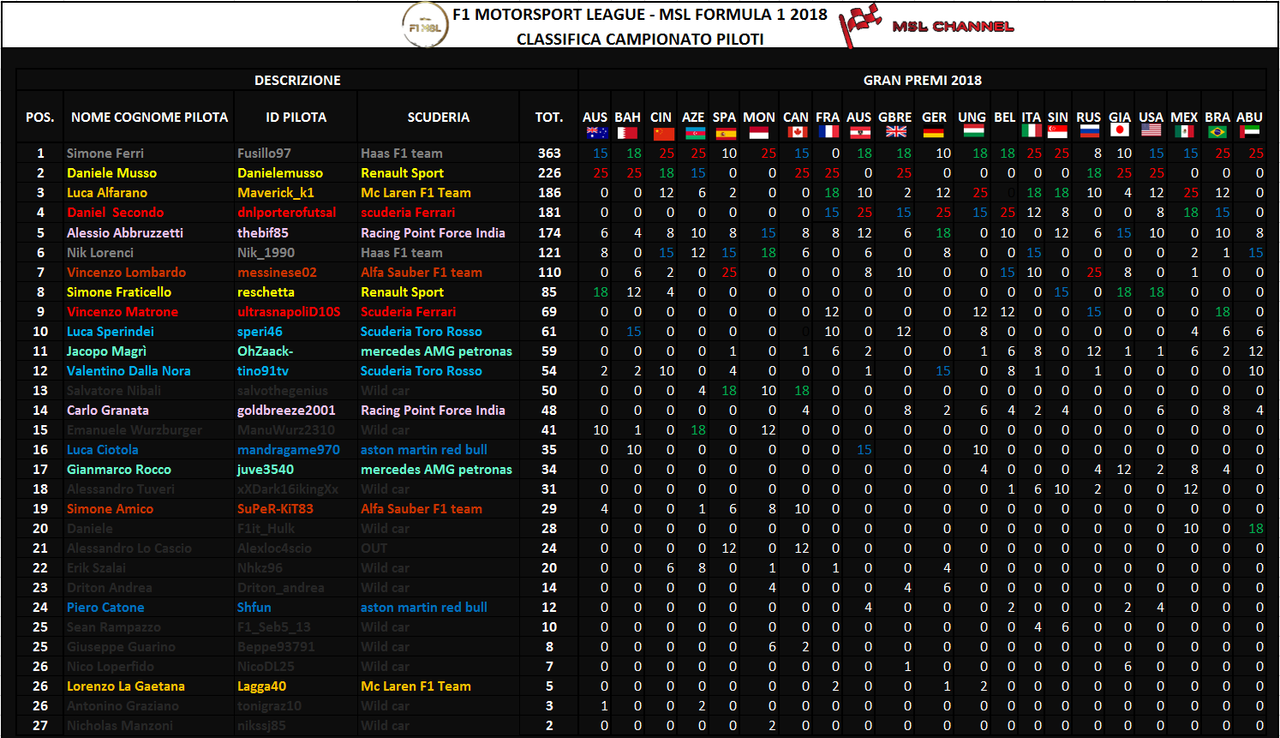The image size is (1280, 738).
Task: Click the Brazilian flag under BRA
Action: tap(1217, 132)
